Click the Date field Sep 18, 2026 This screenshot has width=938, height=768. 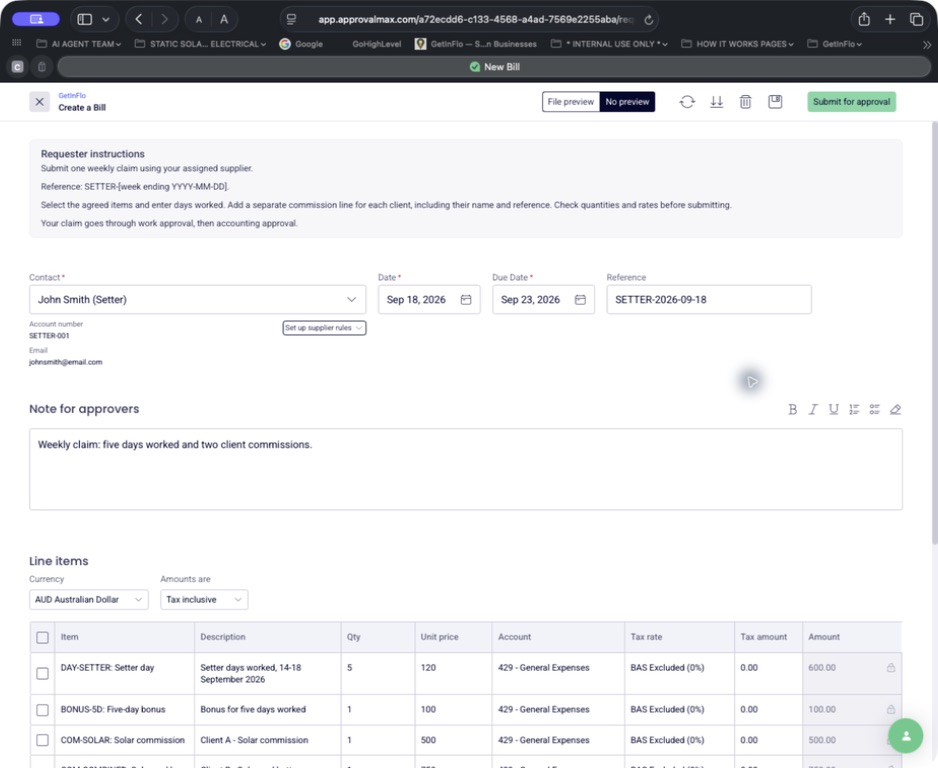(429, 300)
